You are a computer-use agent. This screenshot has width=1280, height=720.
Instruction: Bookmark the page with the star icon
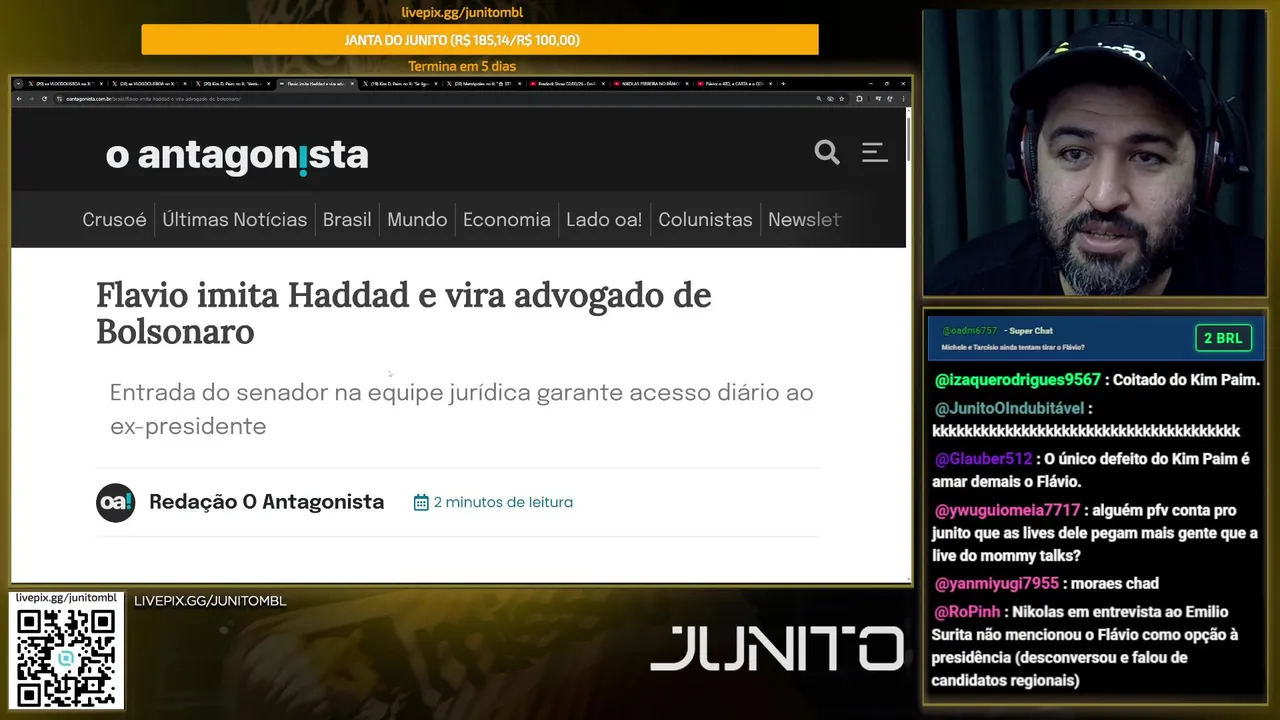(842, 99)
